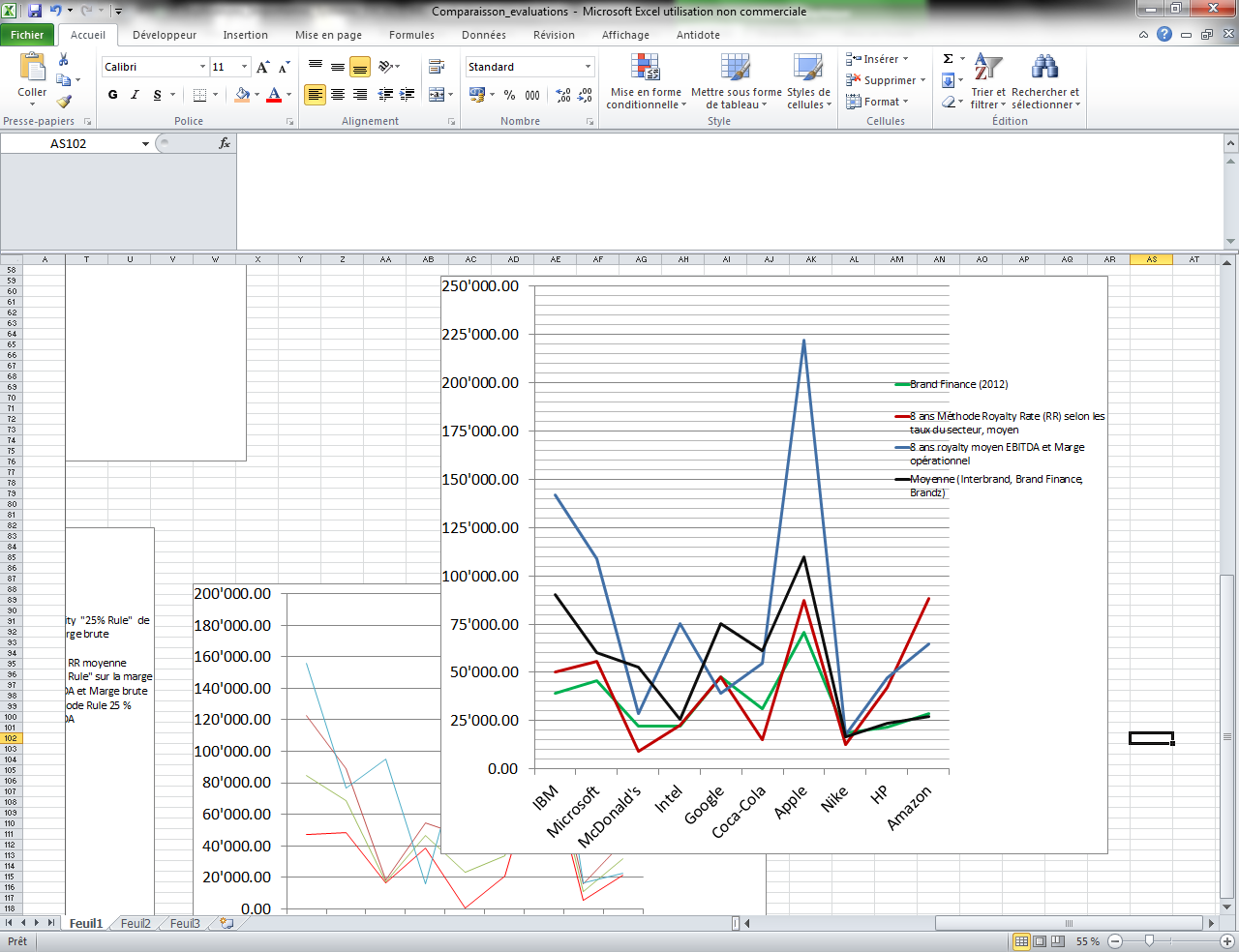Apply italic with the I button

[x=135, y=95]
